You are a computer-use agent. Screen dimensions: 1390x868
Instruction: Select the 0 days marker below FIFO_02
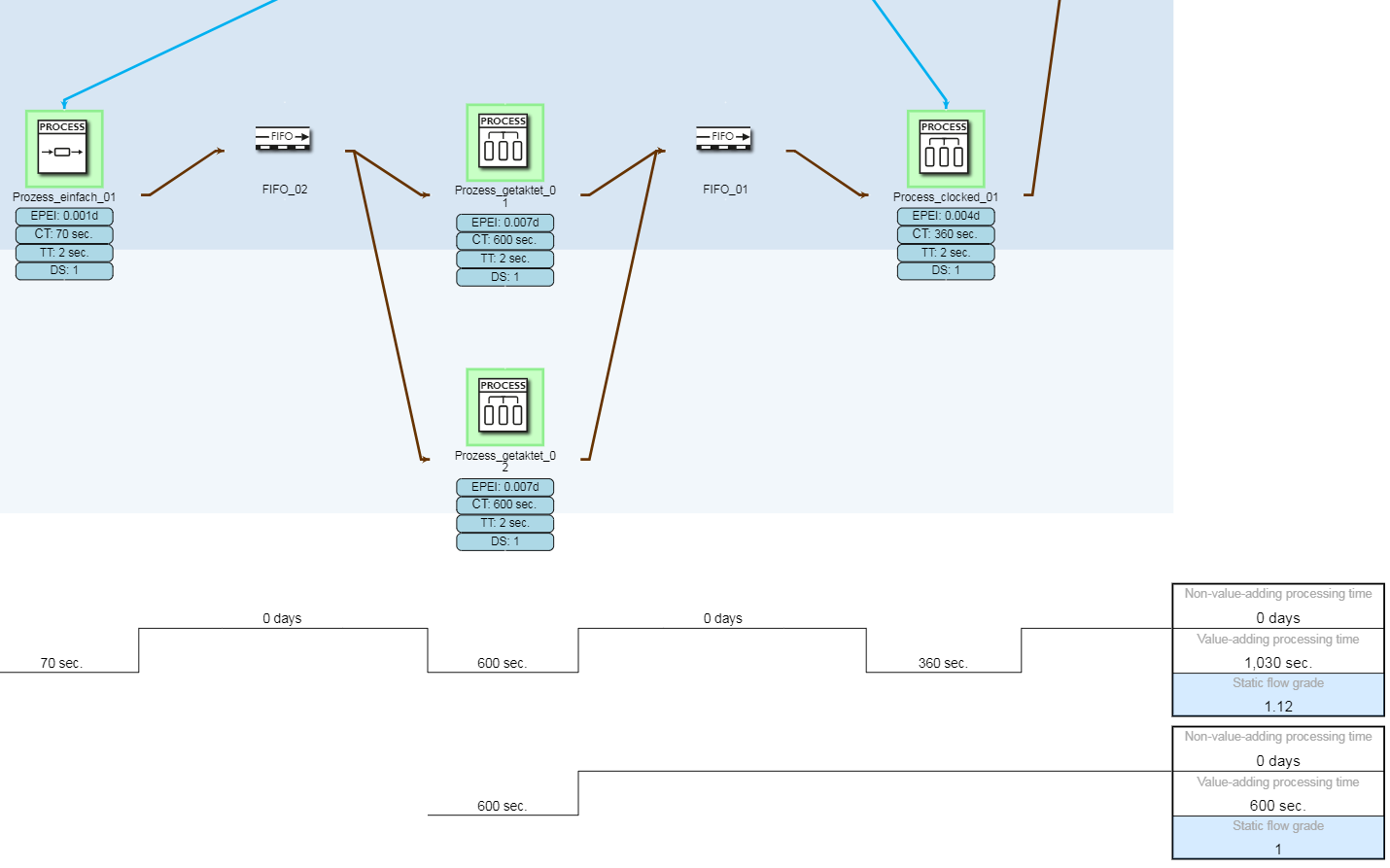(282, 618)
